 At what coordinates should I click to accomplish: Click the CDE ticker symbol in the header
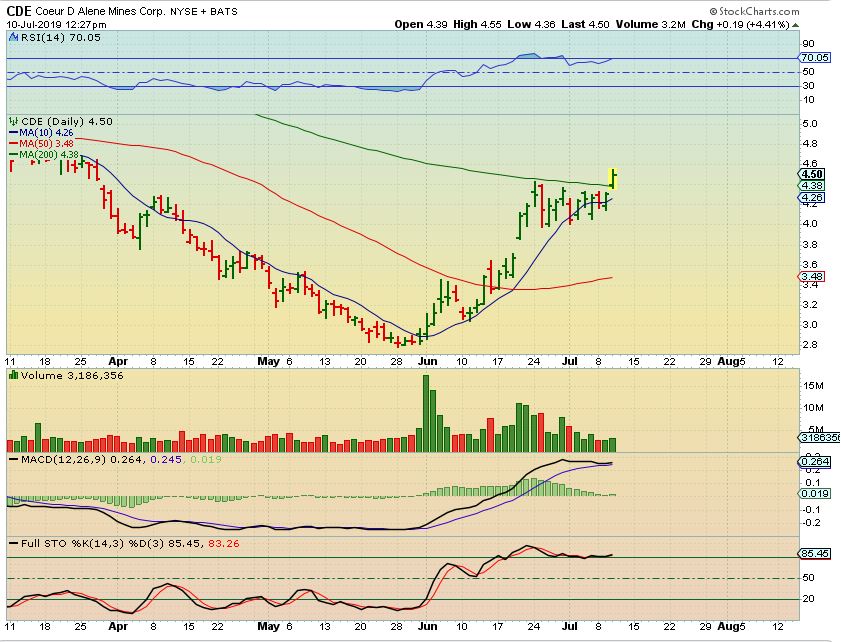point(19,11)
